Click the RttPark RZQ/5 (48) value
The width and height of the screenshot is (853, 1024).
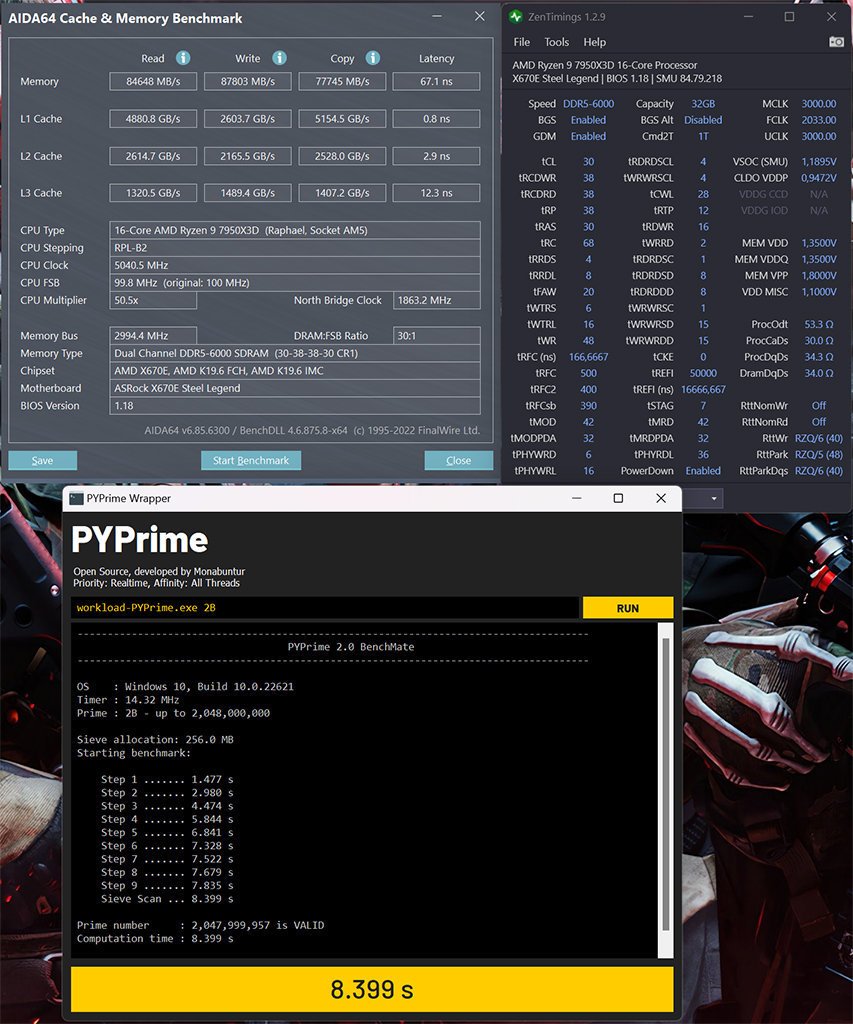(x=819, y=455)
